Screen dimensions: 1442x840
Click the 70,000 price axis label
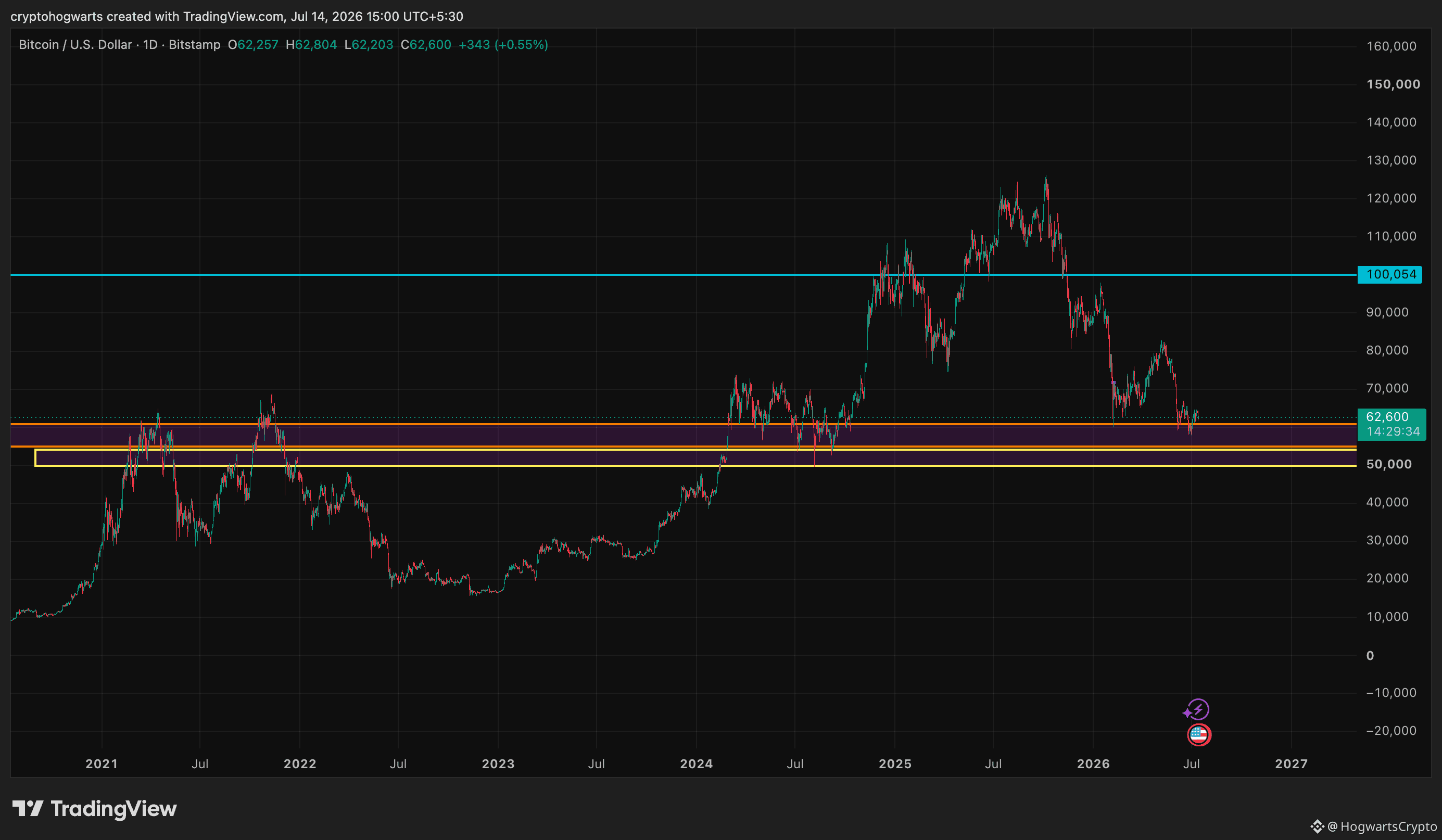1388,389
